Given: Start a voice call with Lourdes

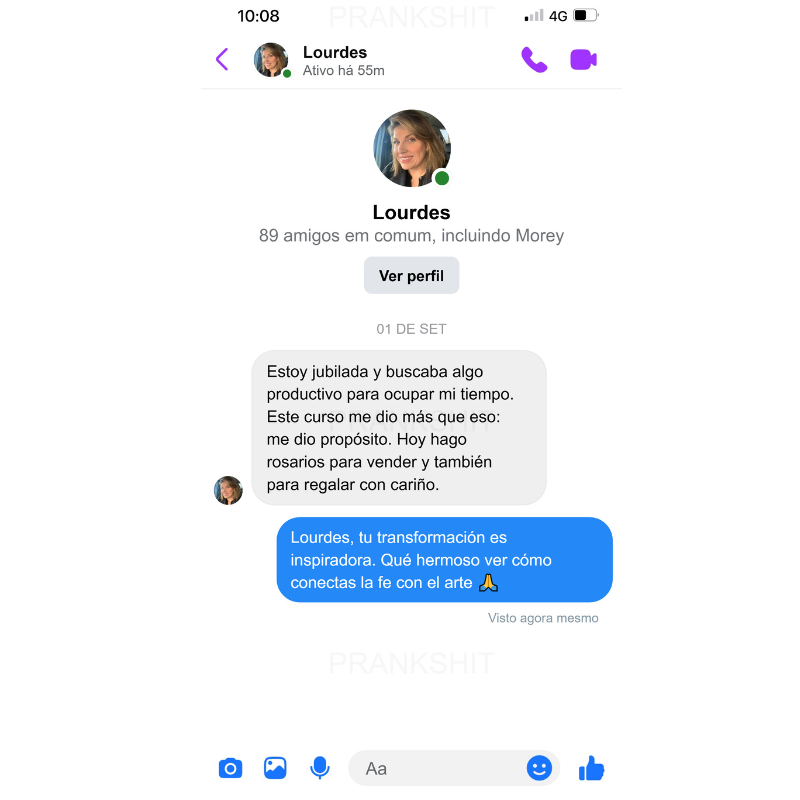Looking at the screenshot, I should 534,60.
